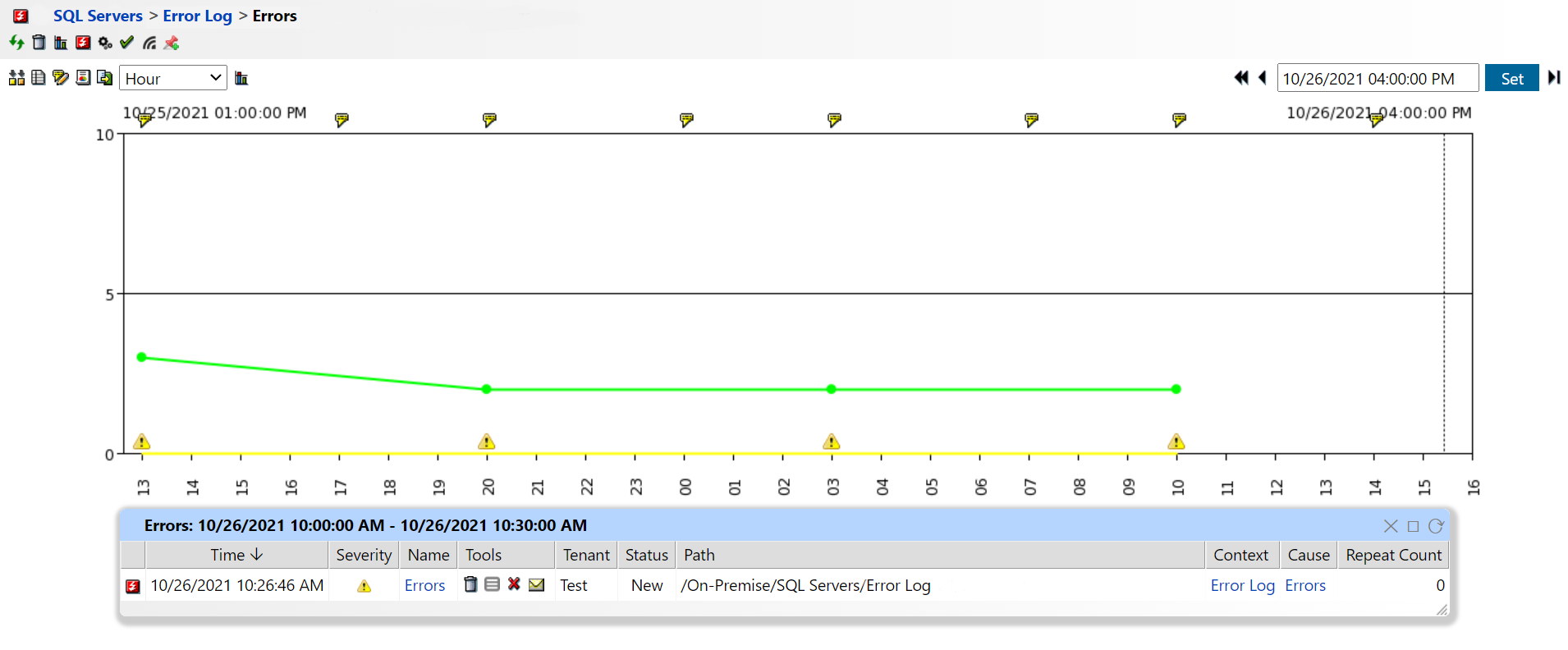The width and height of the screenshot is (1568, 650).
Task: Open the gears settings toolbar icon
Action: click(x=105, y=42)
